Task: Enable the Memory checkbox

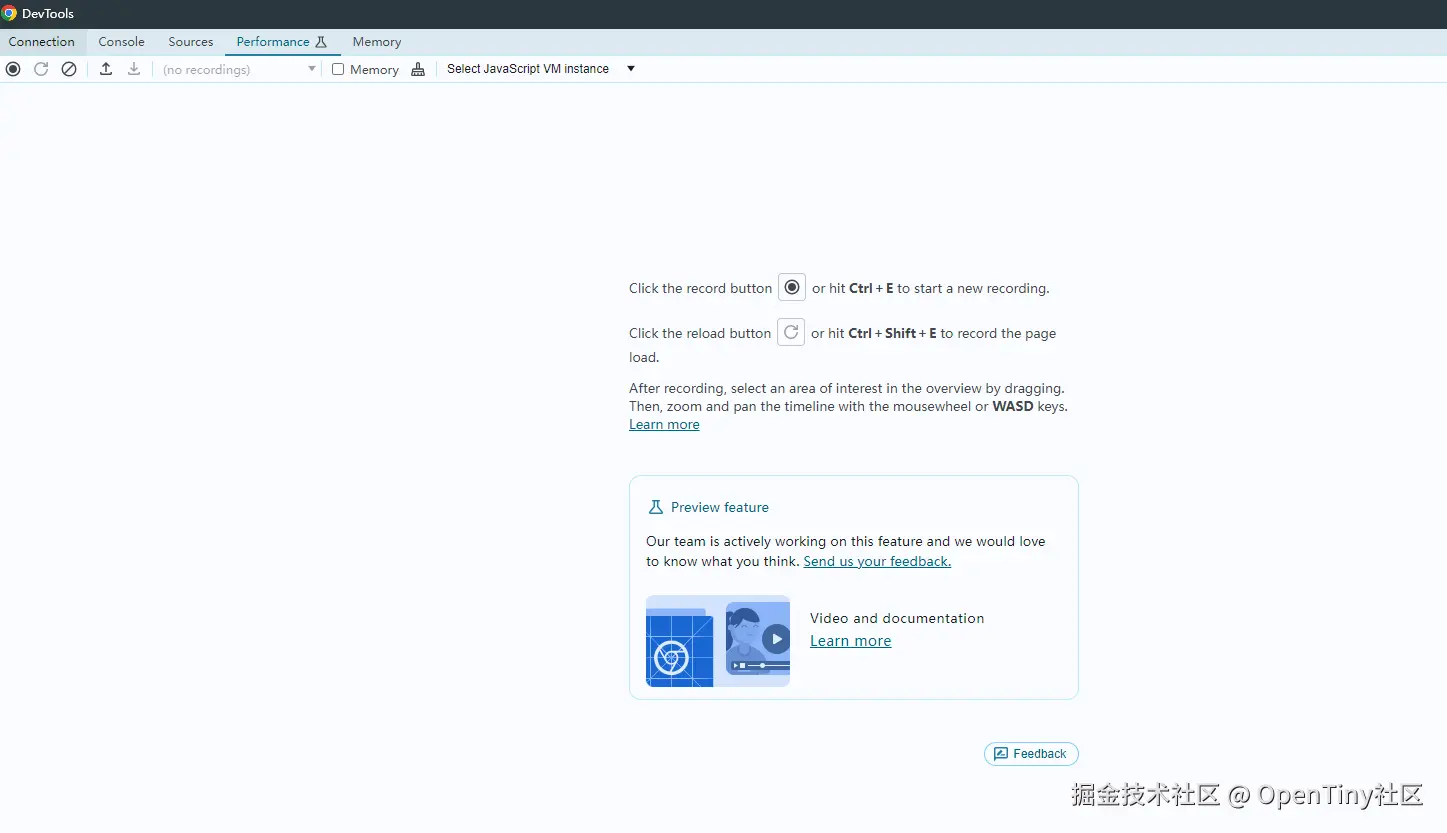Action: (338, 69)
